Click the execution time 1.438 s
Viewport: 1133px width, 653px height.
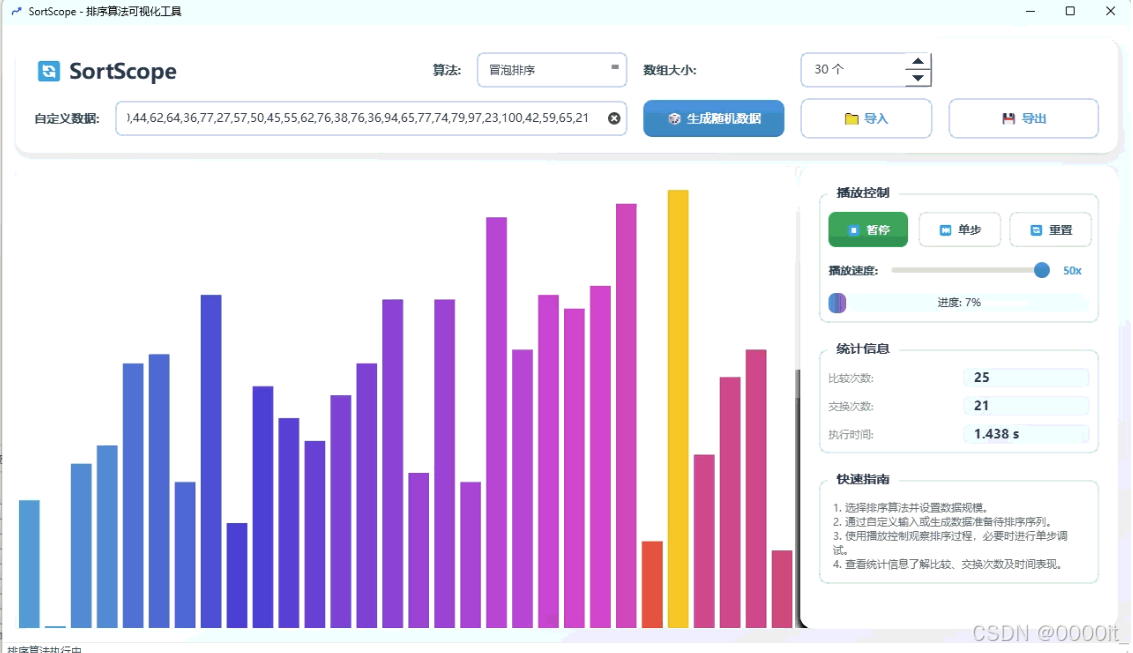click(x=996, y=434)
